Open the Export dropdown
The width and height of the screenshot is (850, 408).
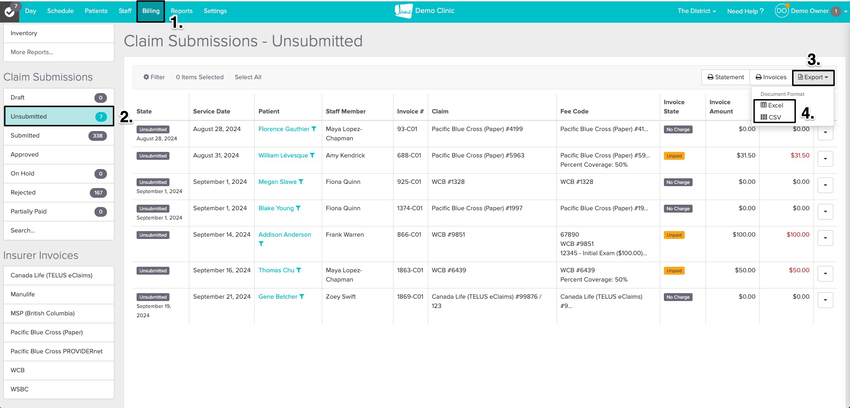coord(813,77)
